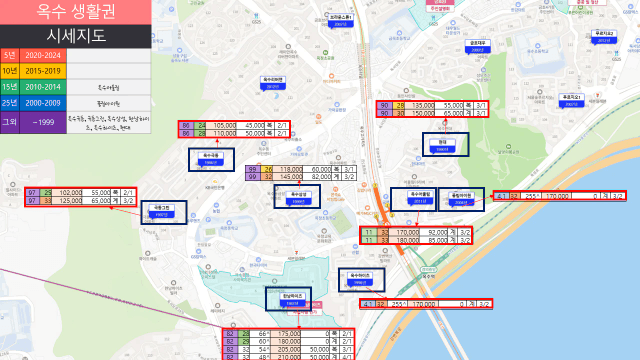Screen dimensions: 640x360
Task: Click the 푸르지오2 map marker
Action: 604,37
